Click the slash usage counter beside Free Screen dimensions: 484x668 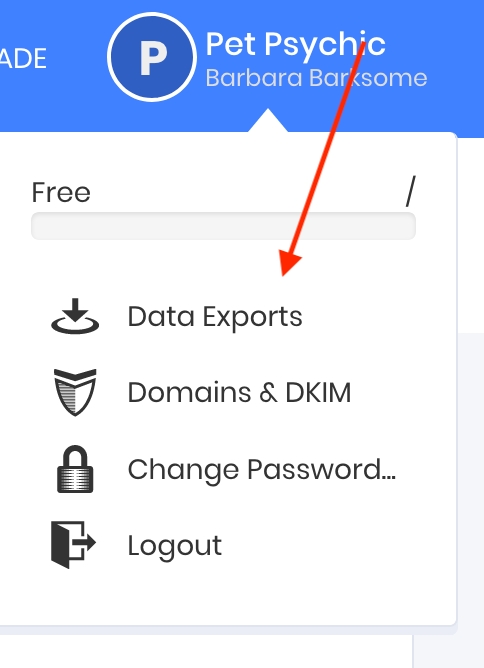click(410, 191)
